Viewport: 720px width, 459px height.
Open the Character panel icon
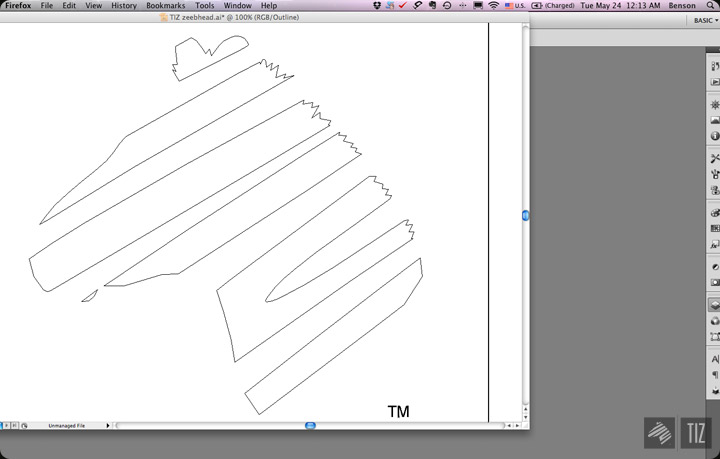click(715, 358)
